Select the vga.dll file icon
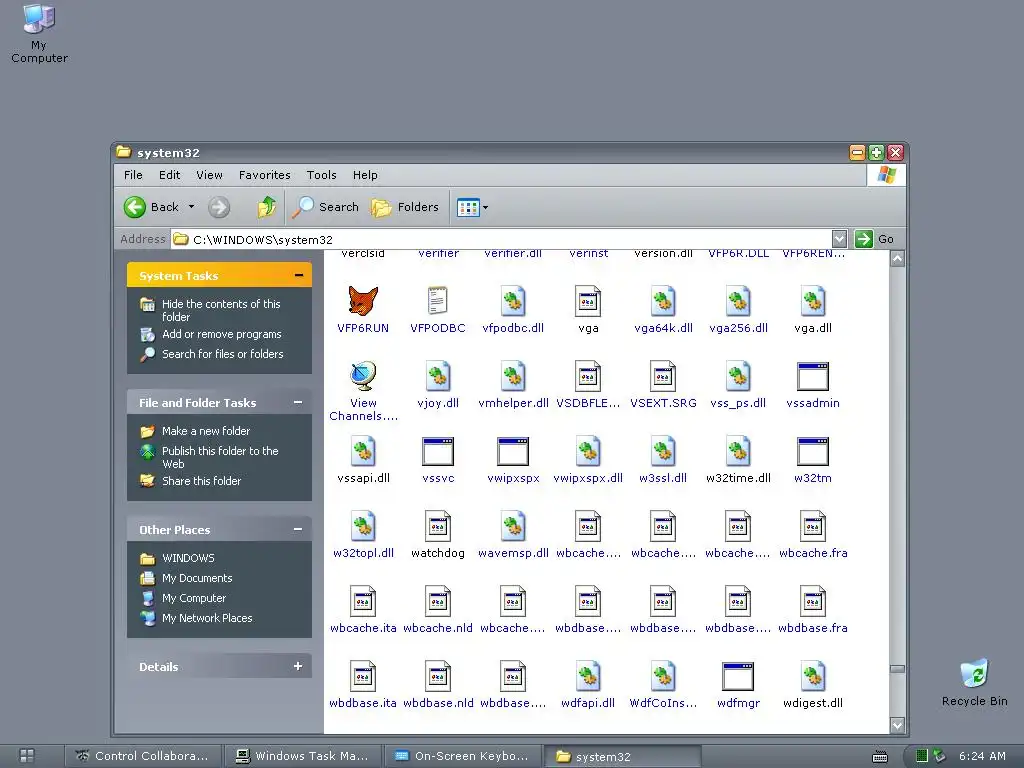This screenshot has width=1024, height=768. tap(813, 301)
